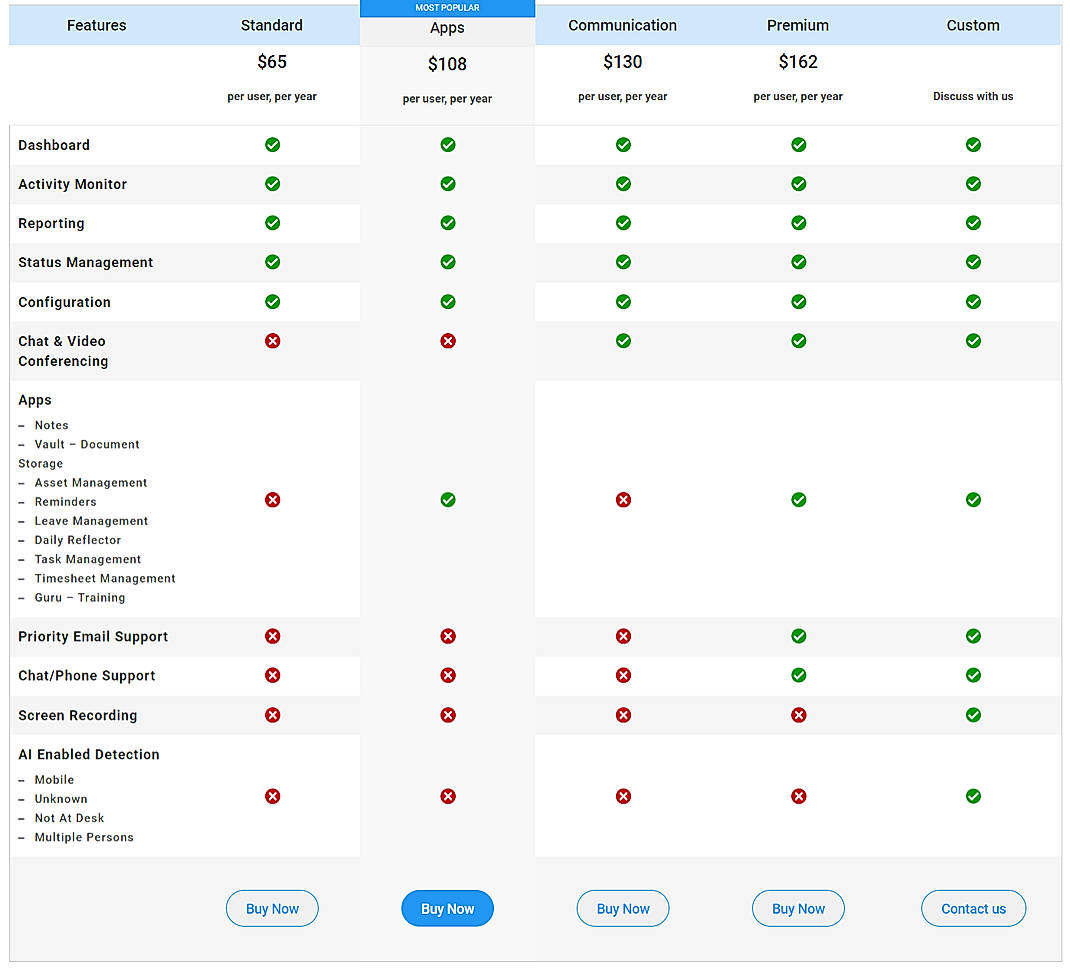Screen dimensions: 1070x974
Task: Select the Premium column header
Action: pos(798,25)
